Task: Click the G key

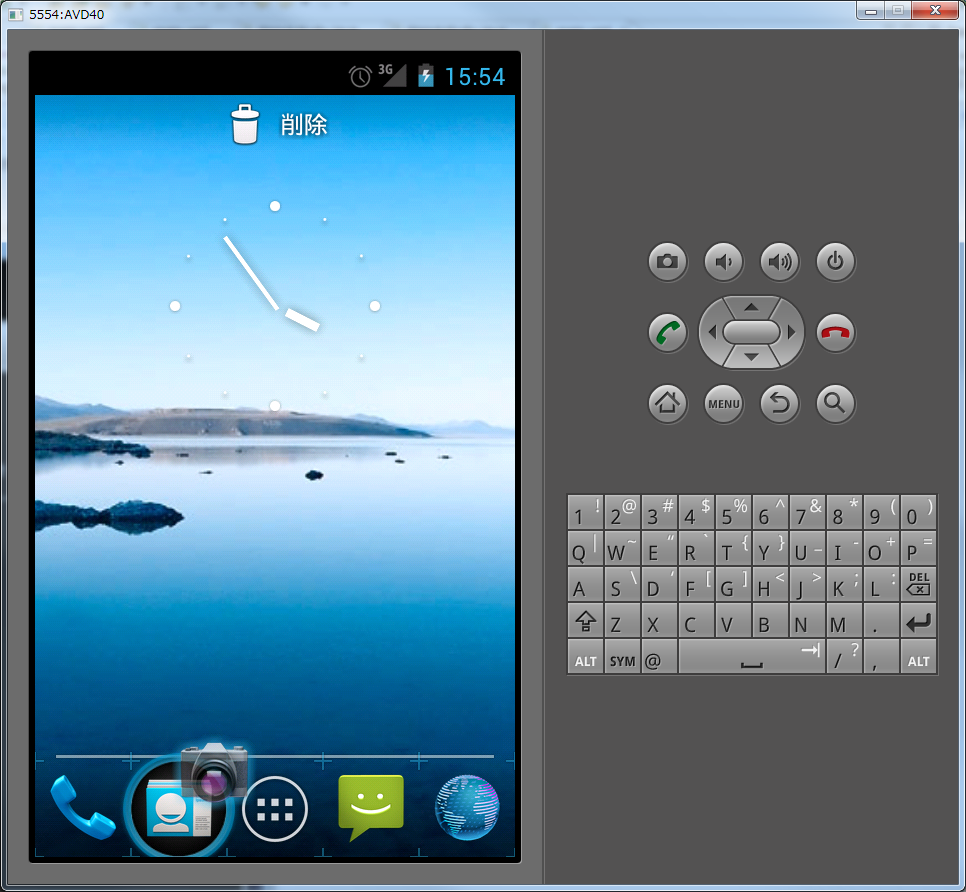Action: coord(733,585)
